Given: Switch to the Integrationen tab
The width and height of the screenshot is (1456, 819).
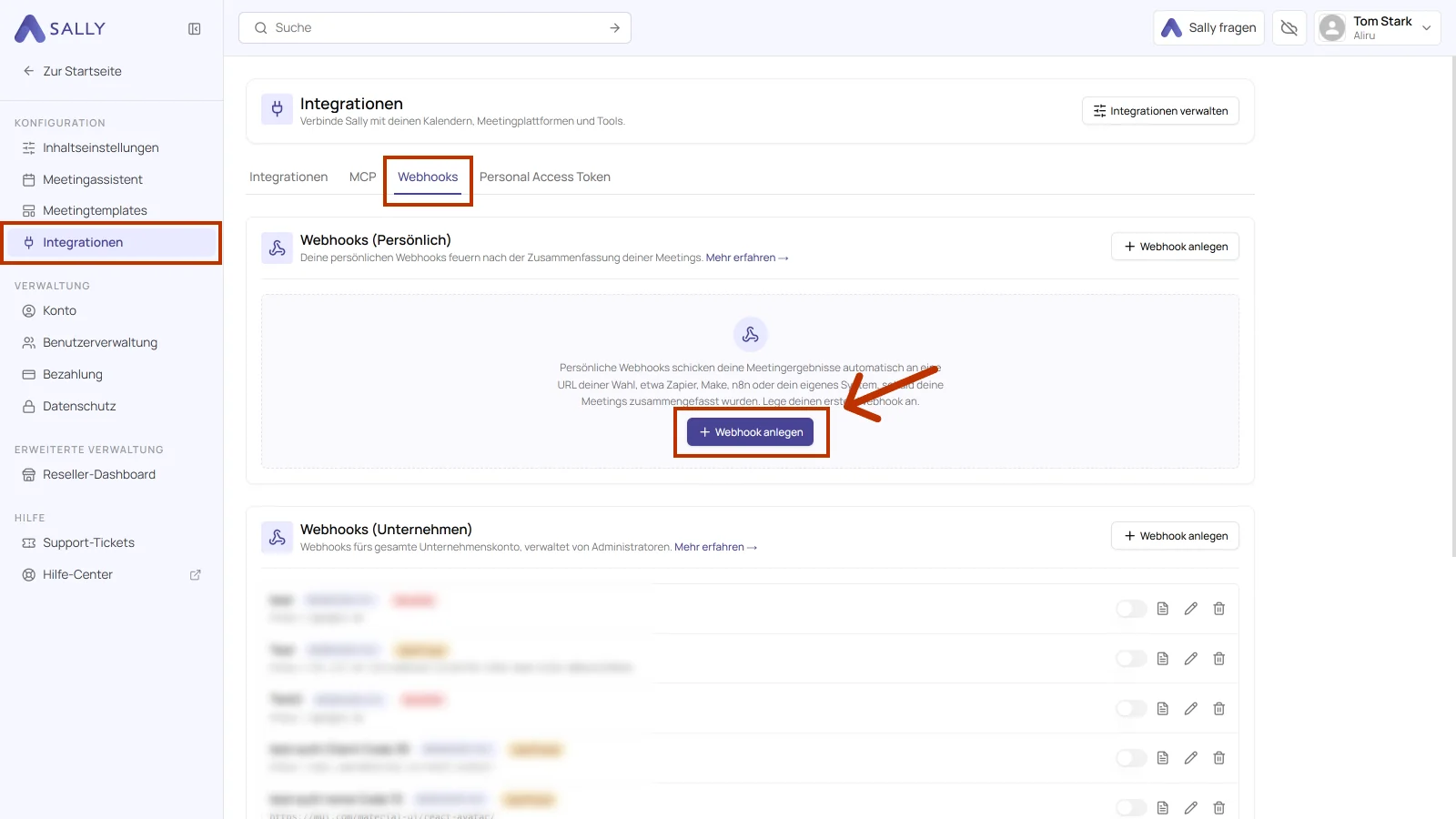Looking at the screenshot, I should 288,177.
